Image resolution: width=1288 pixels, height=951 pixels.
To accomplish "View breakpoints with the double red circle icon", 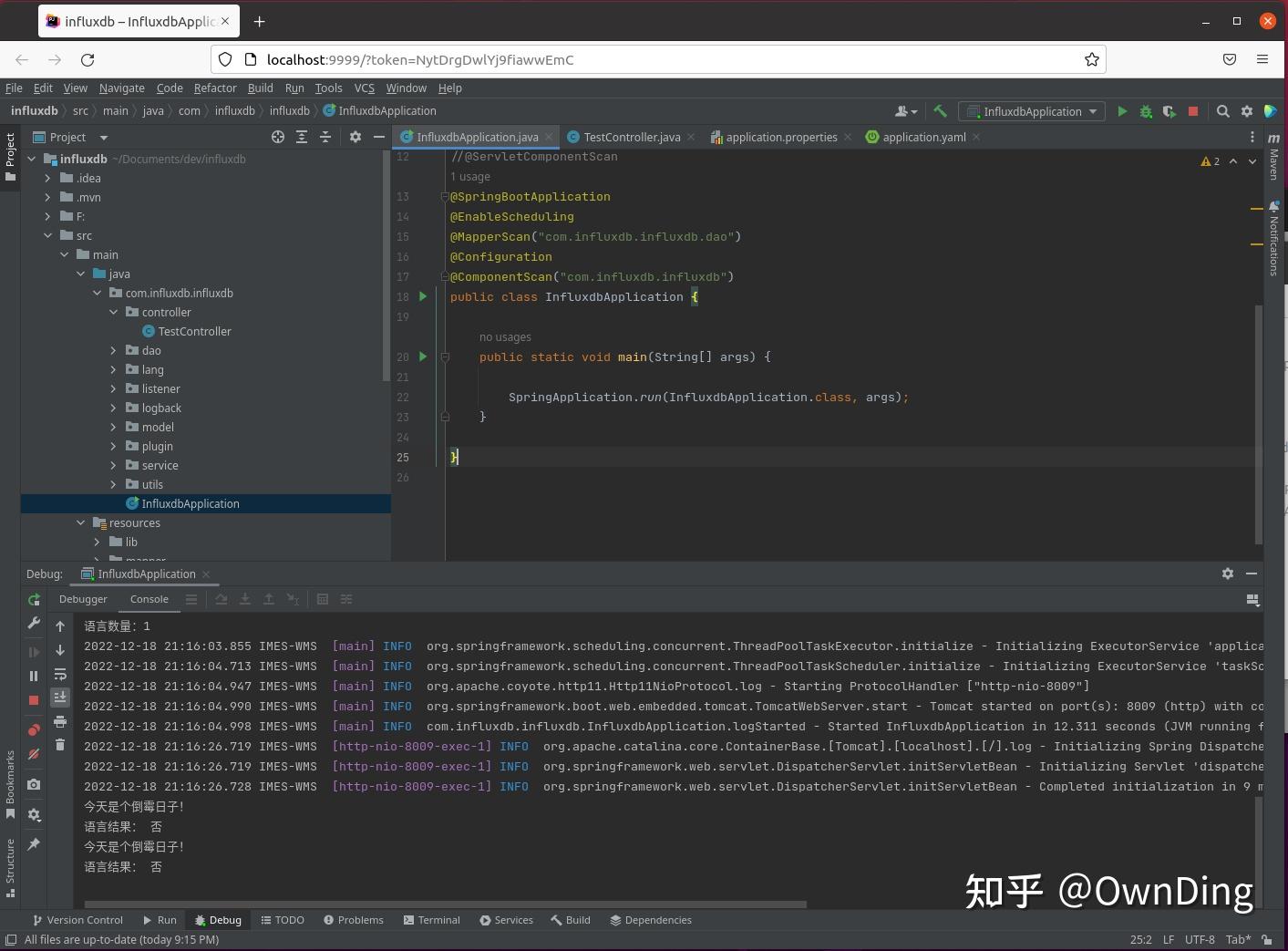I will (x=34, y=729).
